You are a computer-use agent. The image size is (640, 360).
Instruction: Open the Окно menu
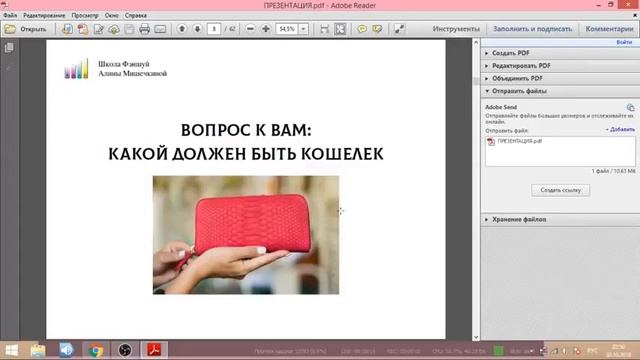pyautogui.click(x=111, y=16)
